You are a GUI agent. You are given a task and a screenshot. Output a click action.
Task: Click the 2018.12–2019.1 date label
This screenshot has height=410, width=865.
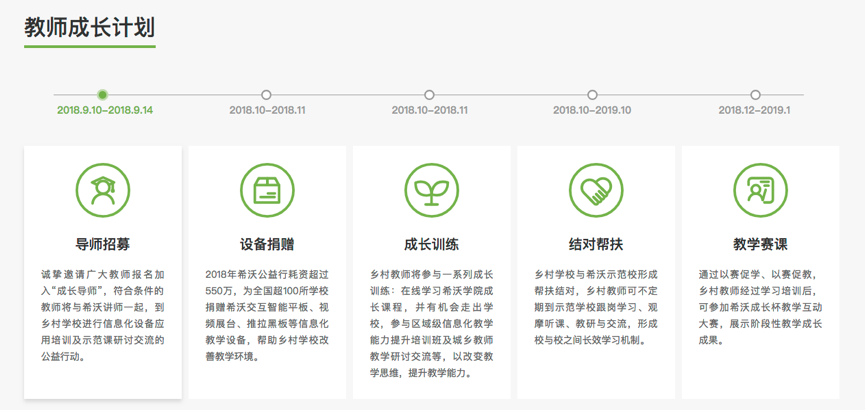755,110
